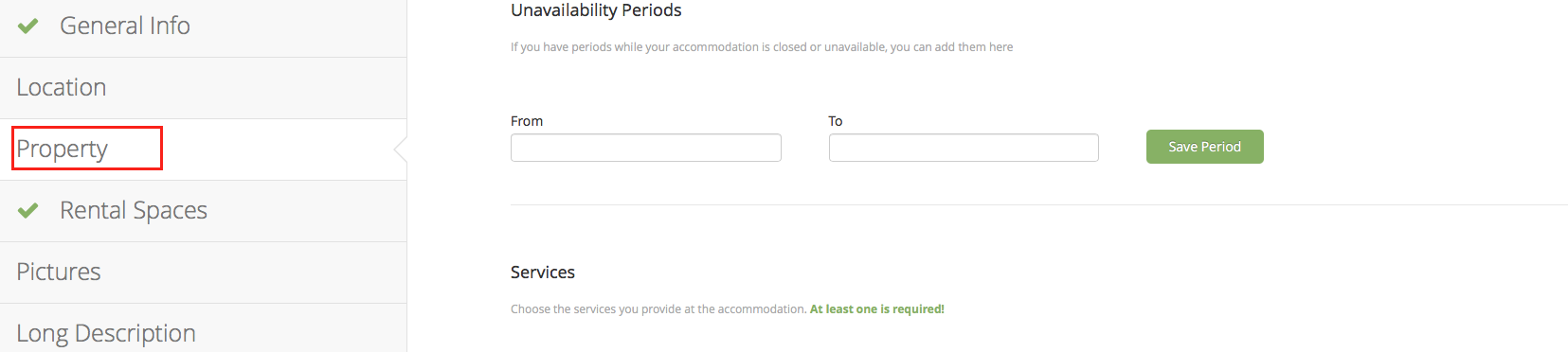Image resolution: width=1568 pixels, height=352 pixels.
Task: Go to the Location section
Action: (62, 87)
